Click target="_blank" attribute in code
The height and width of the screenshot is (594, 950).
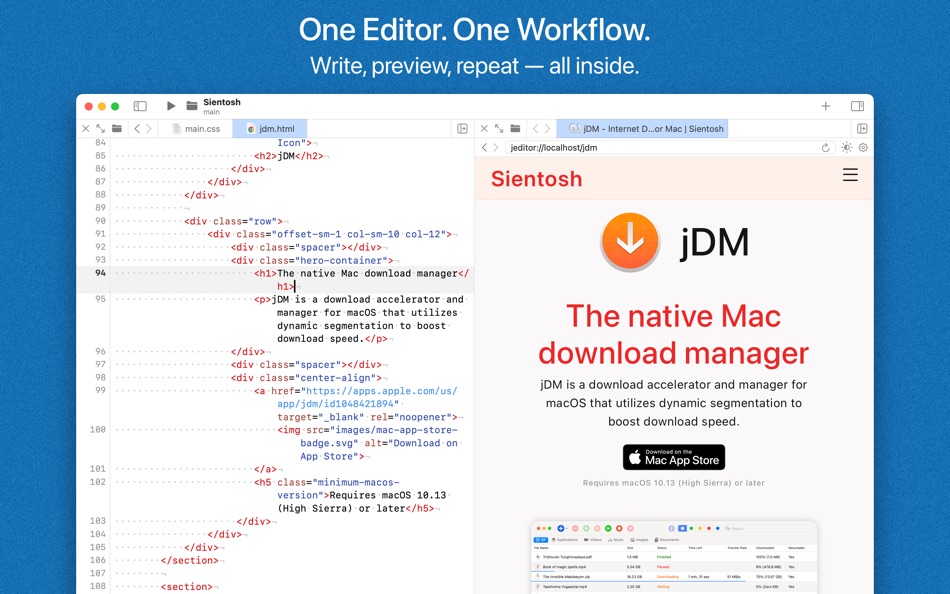coord(321,417)
